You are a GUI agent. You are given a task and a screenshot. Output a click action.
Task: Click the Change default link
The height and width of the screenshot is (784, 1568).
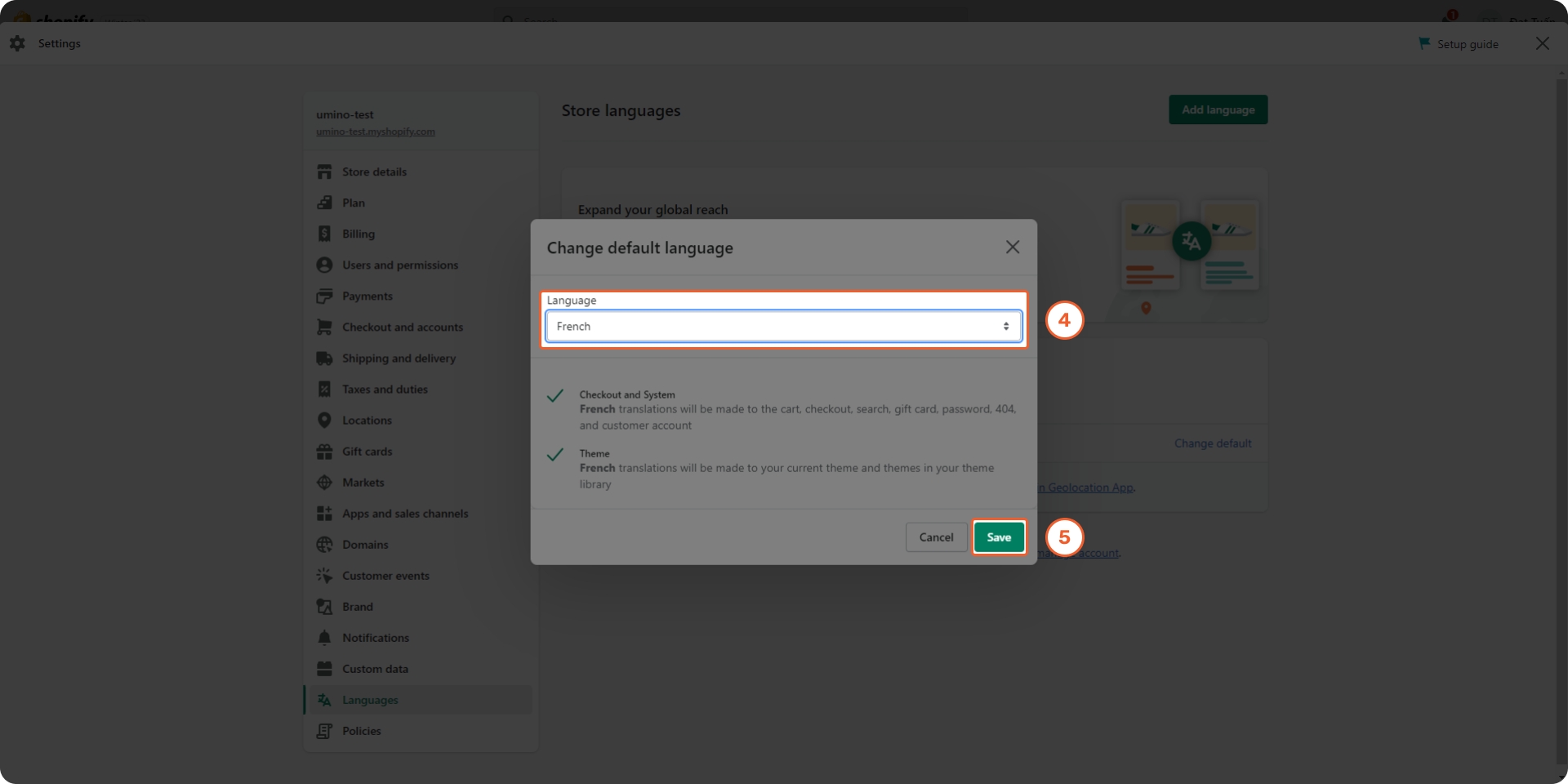1212,443
